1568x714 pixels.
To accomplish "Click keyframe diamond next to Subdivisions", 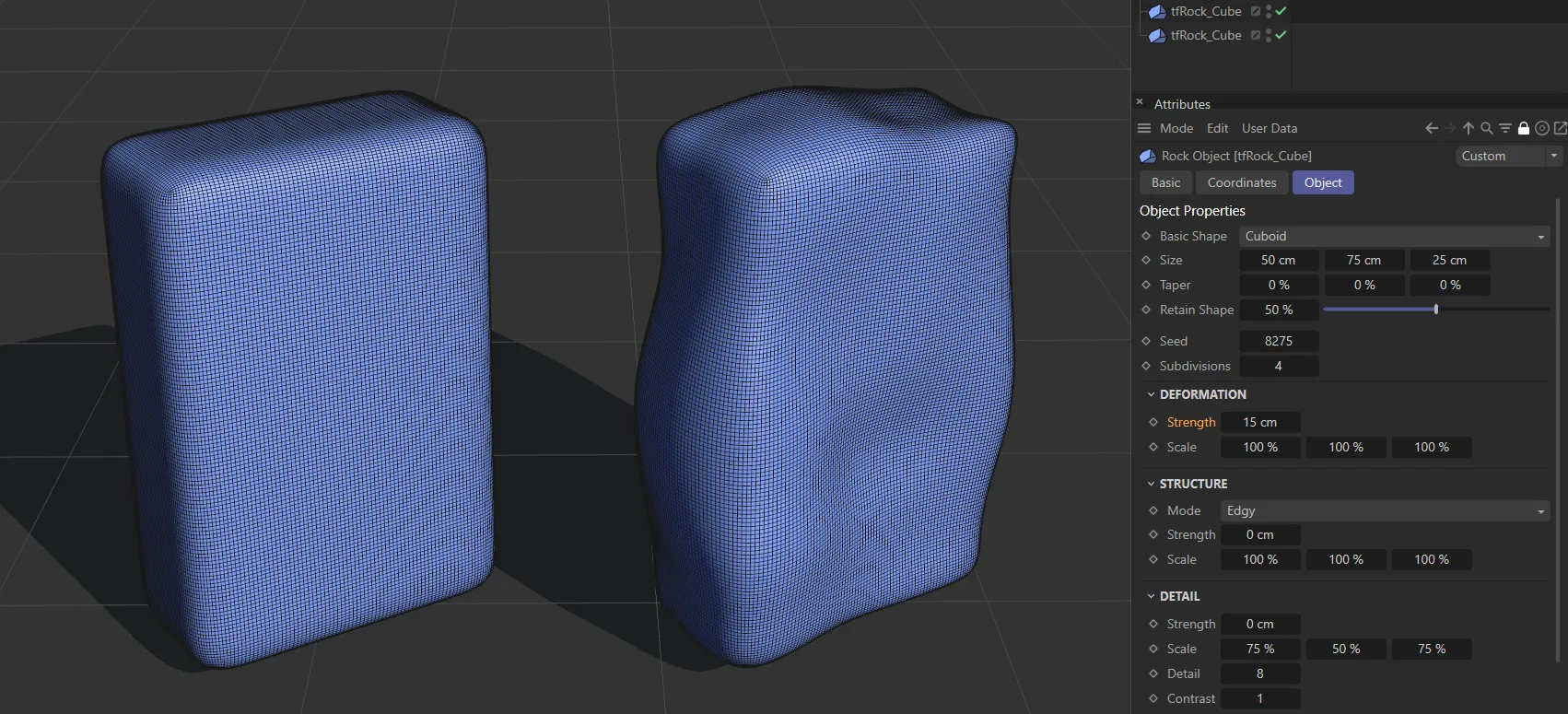I will pyautogui.click(x=1146, y=366).
